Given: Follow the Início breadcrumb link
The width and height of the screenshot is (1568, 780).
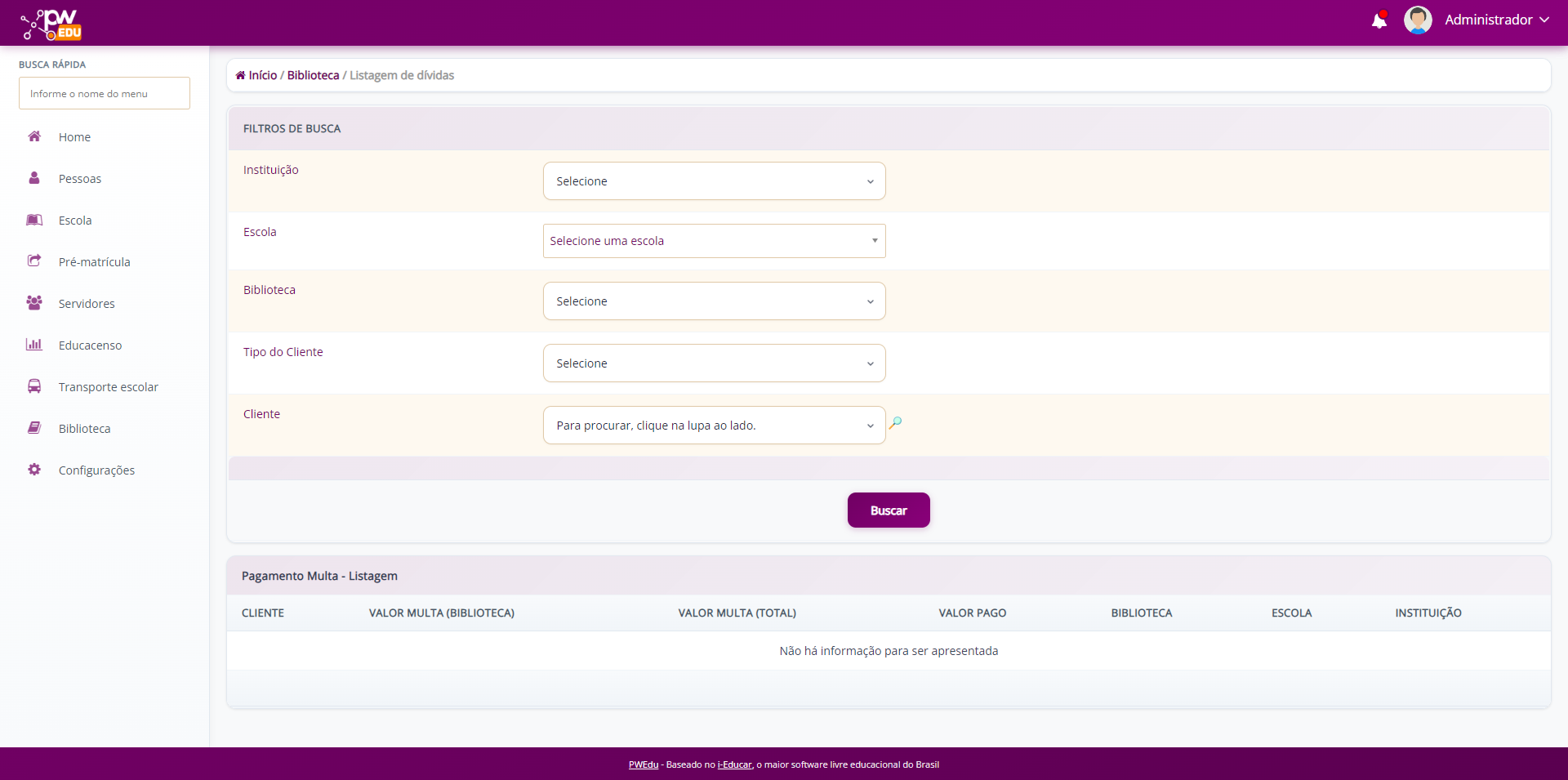Looking at the screenshot, I should pos(262,75).
